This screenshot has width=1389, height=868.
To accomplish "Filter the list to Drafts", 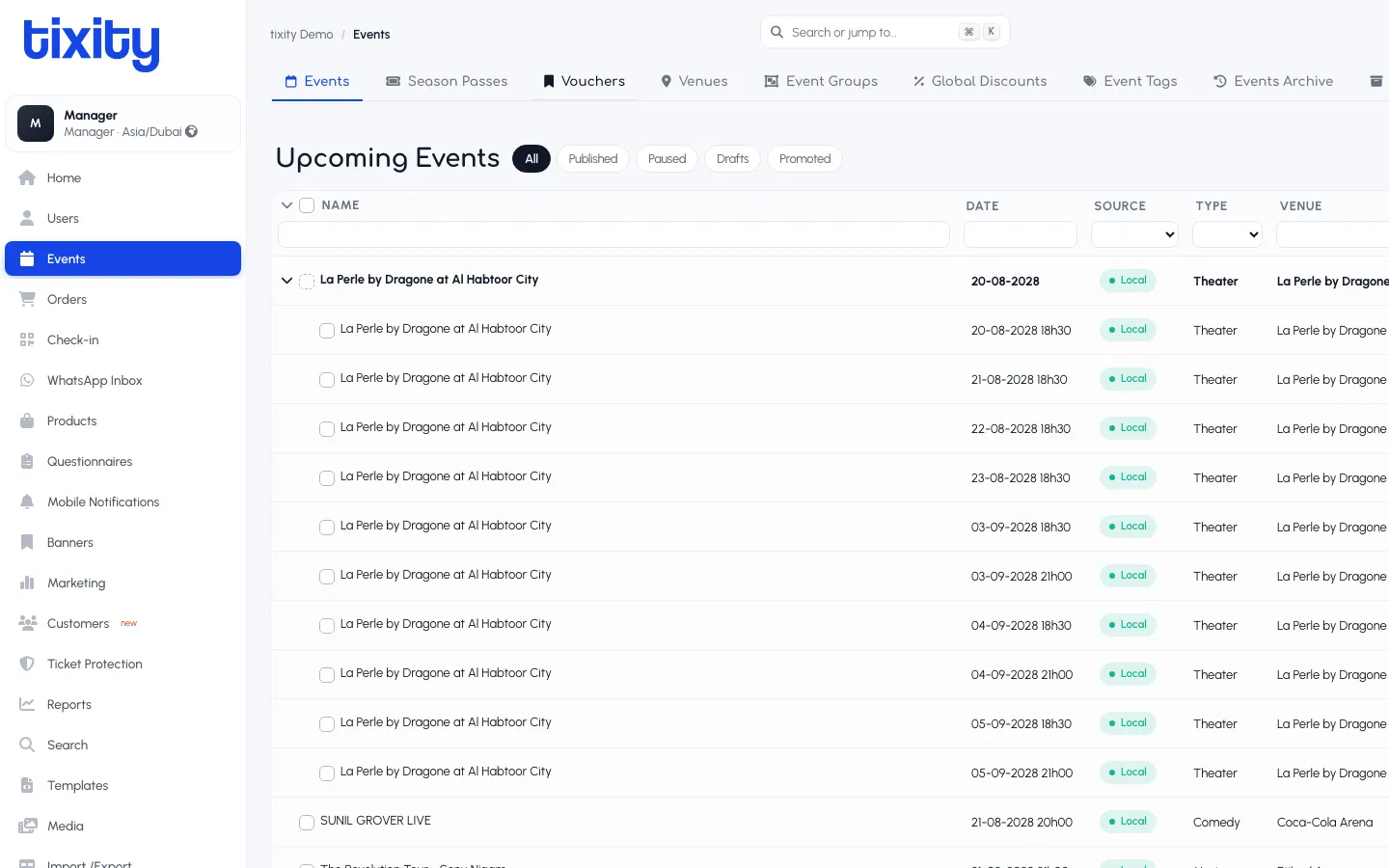I will pyautogui.click(x=733, y=159).
